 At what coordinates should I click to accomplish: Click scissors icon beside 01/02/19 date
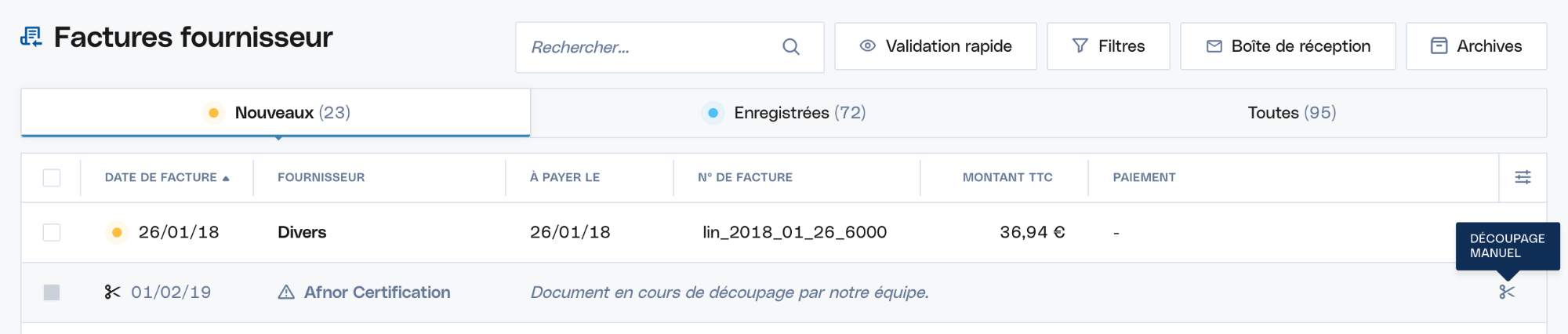(x=112, y=292)
